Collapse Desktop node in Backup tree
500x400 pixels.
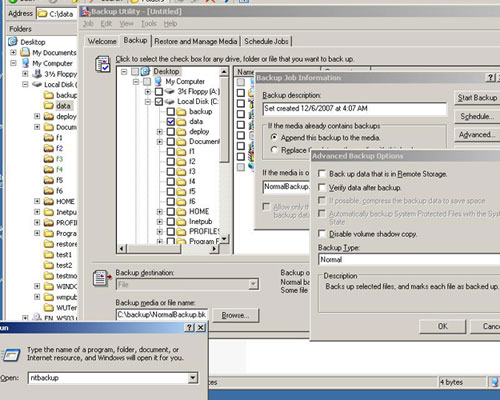(x=124, y=71)
